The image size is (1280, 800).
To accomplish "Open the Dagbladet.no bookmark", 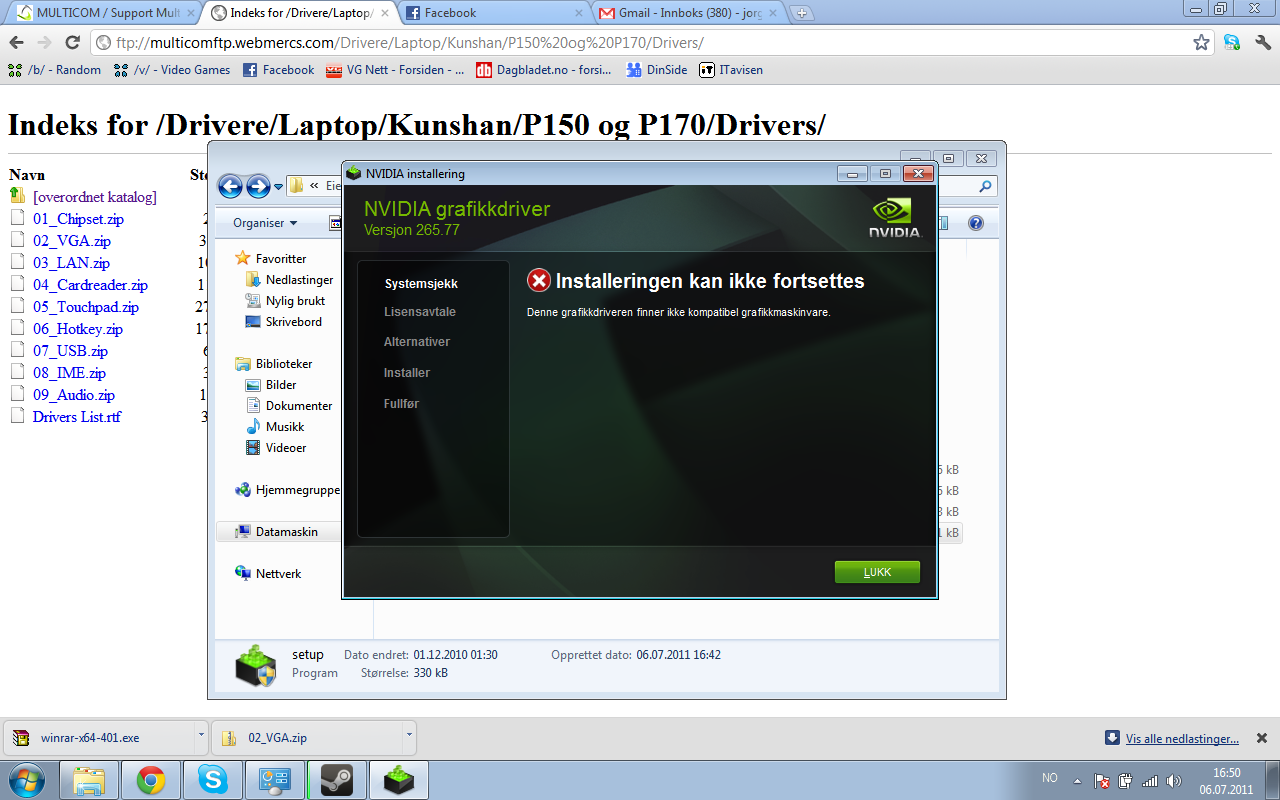I will pyautogui.click(x=545, y=70).
